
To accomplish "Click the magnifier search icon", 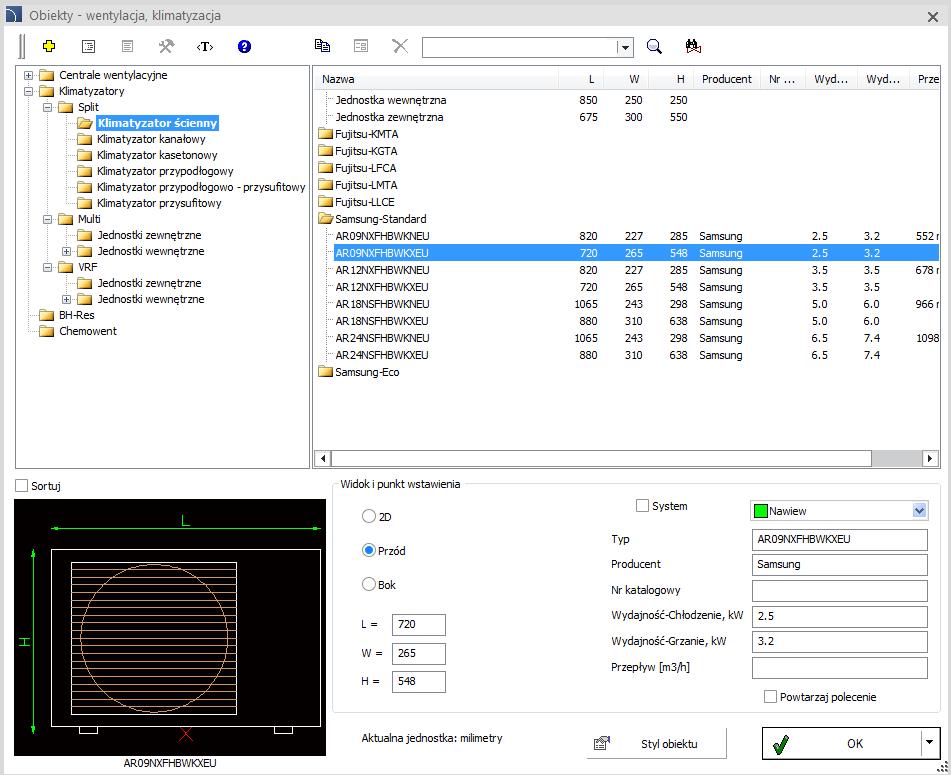I will (x=654, y=46).
